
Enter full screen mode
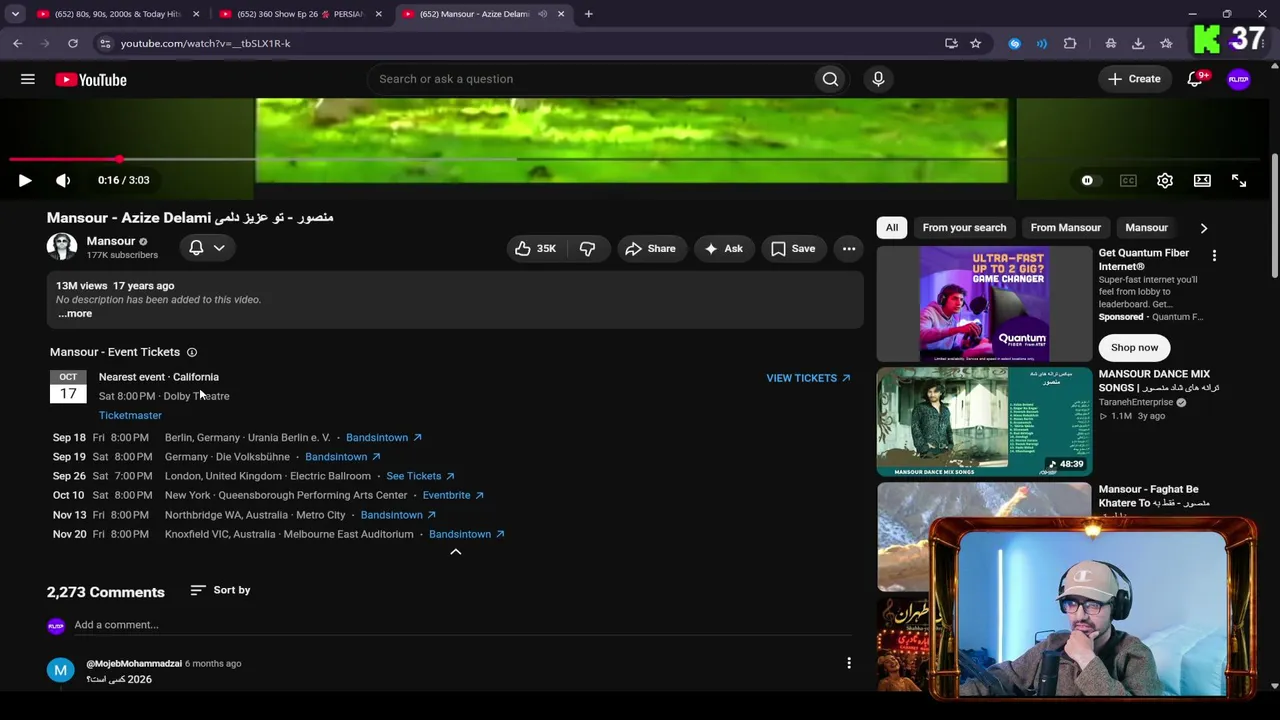[1239, 181]
